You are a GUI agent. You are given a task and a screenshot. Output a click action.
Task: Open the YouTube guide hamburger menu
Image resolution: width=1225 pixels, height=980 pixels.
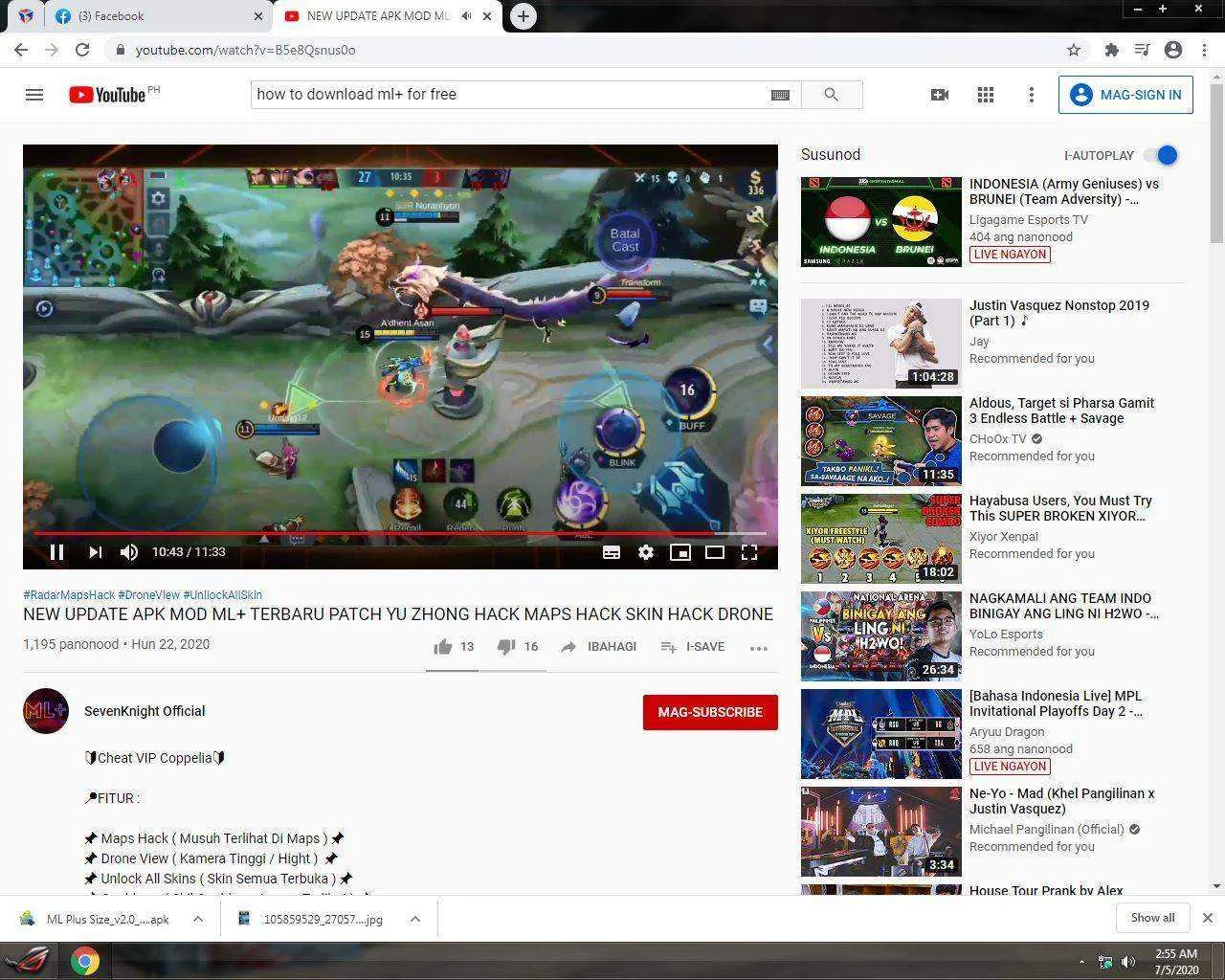(x=34, y=95)
